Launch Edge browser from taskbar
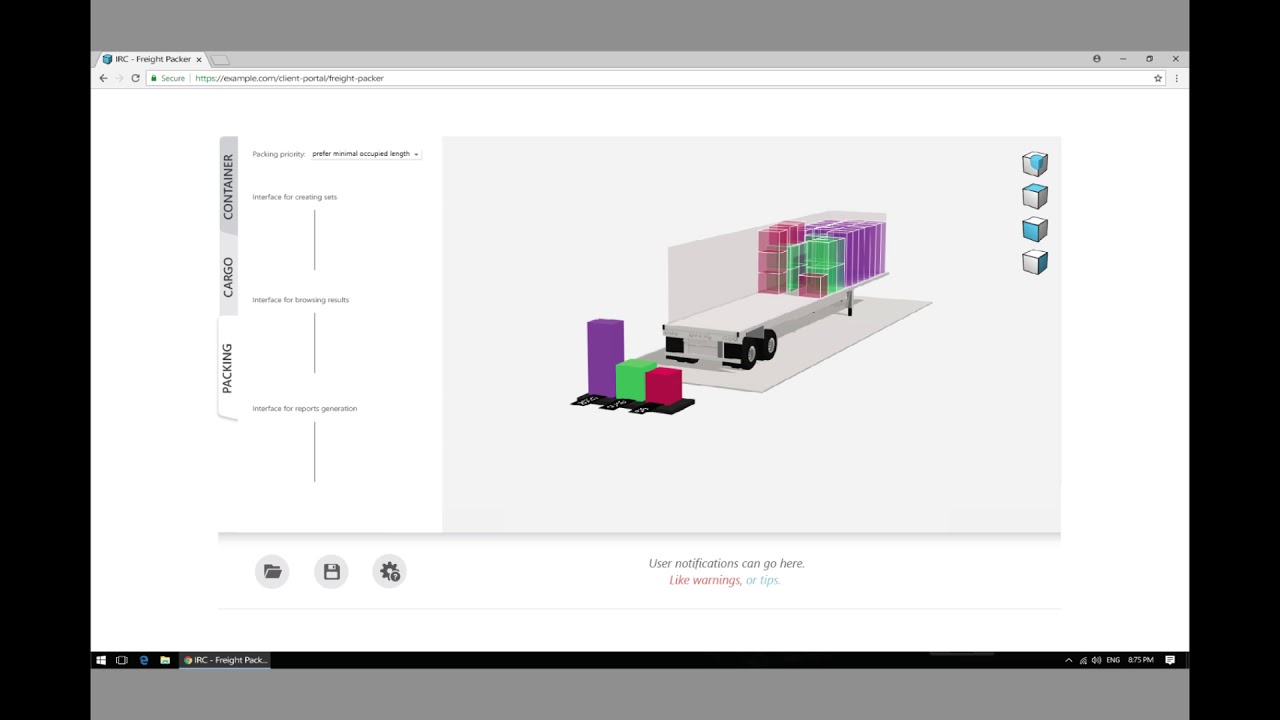The image size is (1280, 720). (x=144, y=660)
